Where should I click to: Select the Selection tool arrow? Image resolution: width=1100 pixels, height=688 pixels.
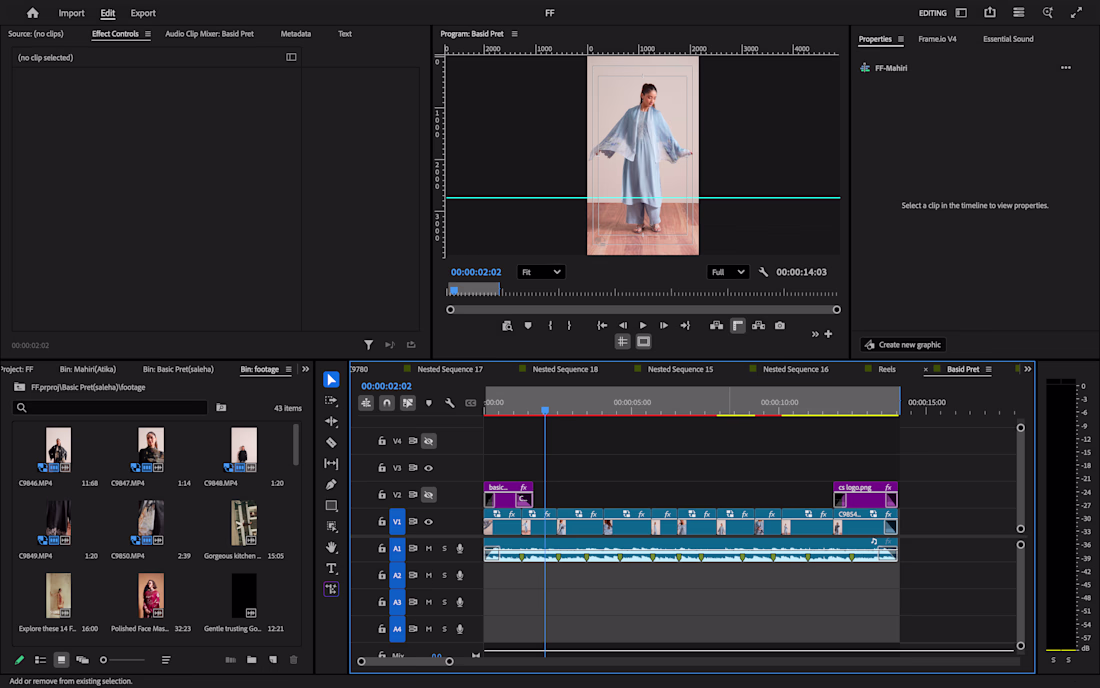[x=331, y=379]
